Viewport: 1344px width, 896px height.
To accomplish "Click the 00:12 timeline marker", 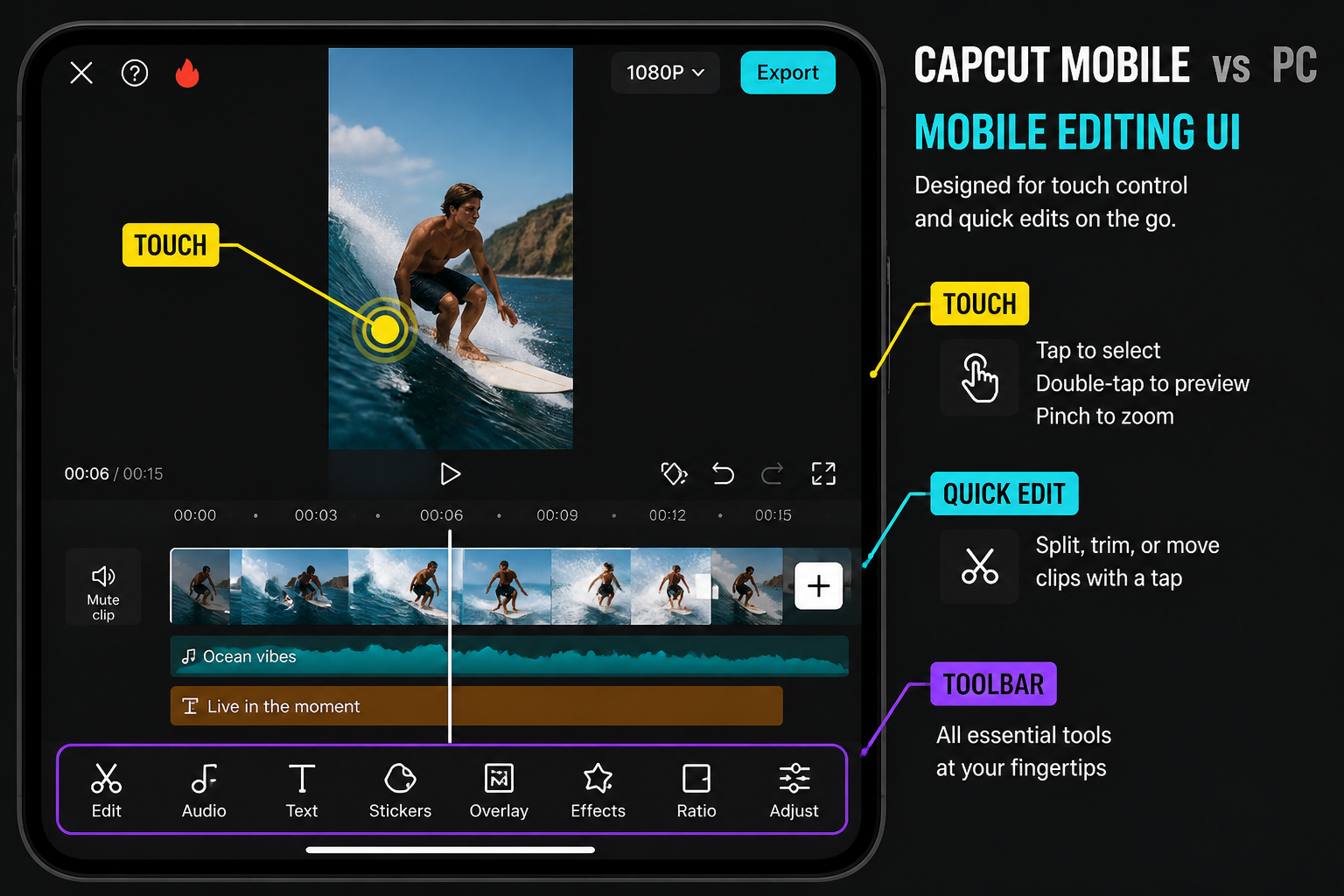I will [668, 515].
